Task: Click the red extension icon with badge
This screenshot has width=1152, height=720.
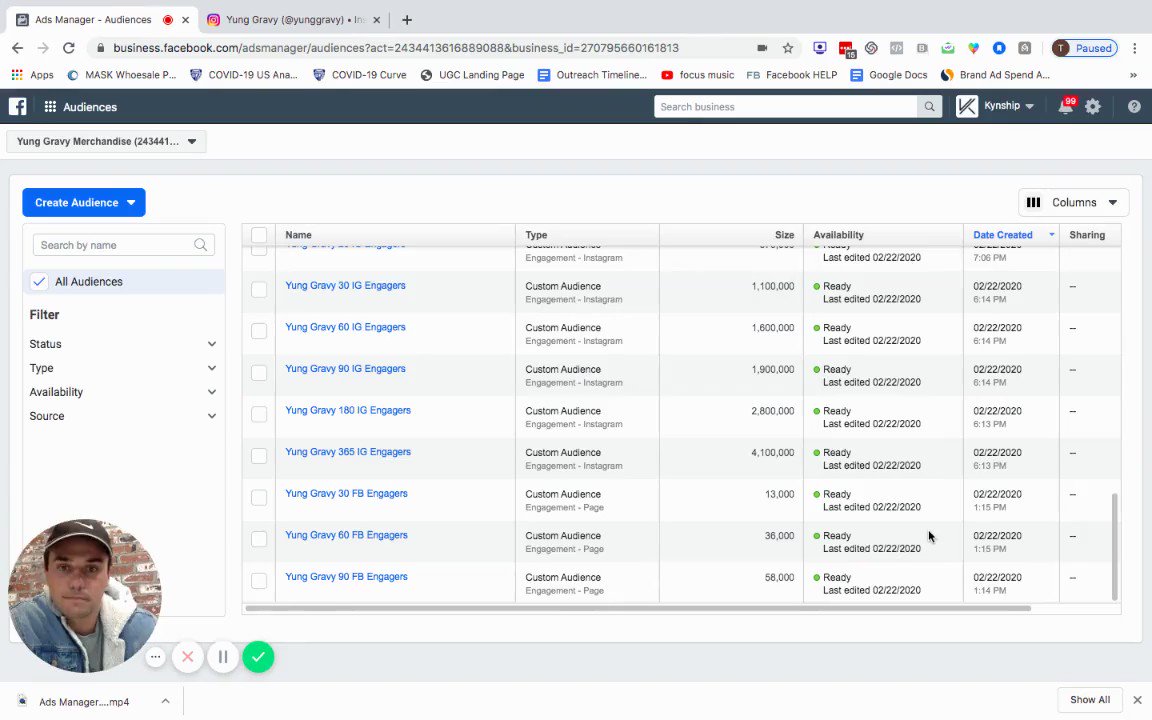Action: 846,49
